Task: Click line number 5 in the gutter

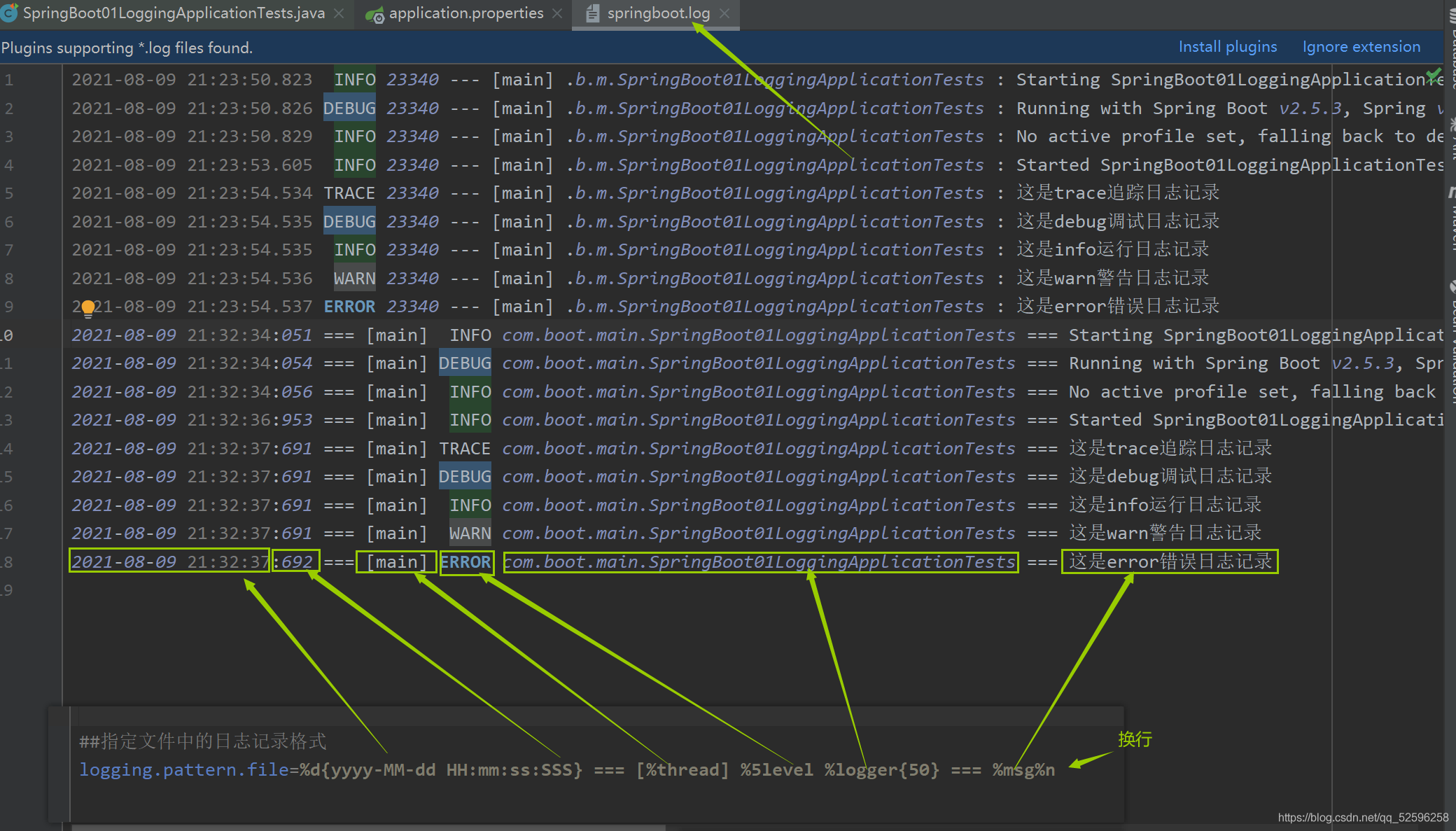Action: click(8, 193)
